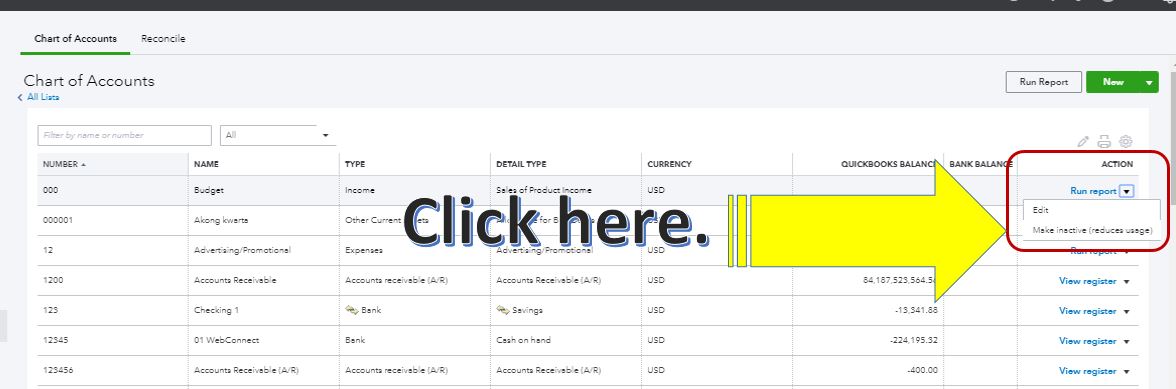Expand action arrow for 01 WebConnect row

(x=1126, y=342)
